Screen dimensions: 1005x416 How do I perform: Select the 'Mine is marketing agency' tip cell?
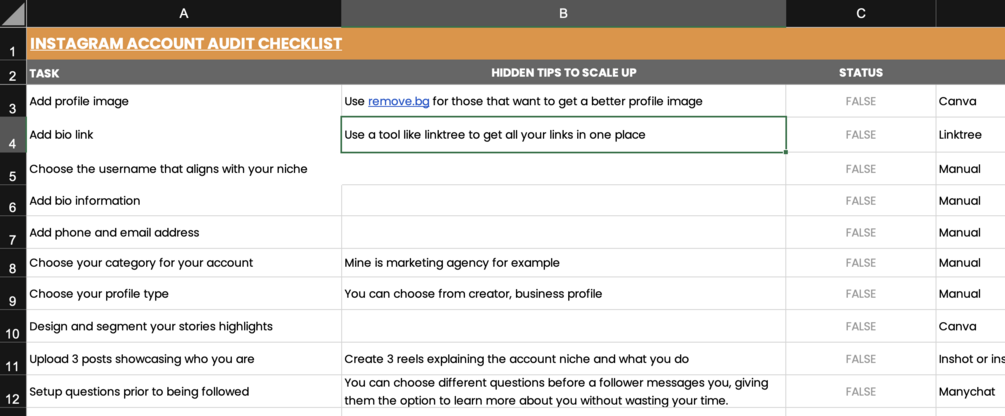563,263
